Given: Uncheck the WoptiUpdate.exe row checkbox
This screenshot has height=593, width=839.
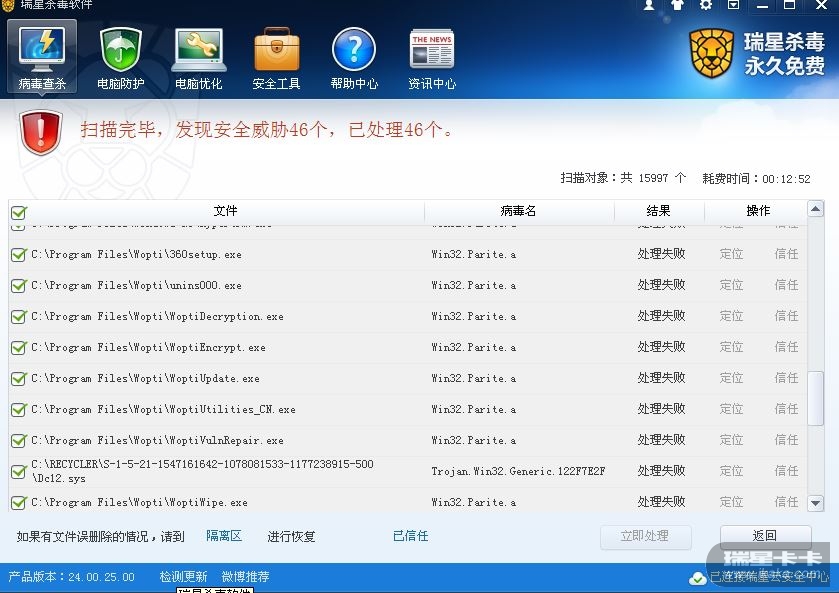Looking at the screenshot, I should pyautogui.click(x=19, y=379).
